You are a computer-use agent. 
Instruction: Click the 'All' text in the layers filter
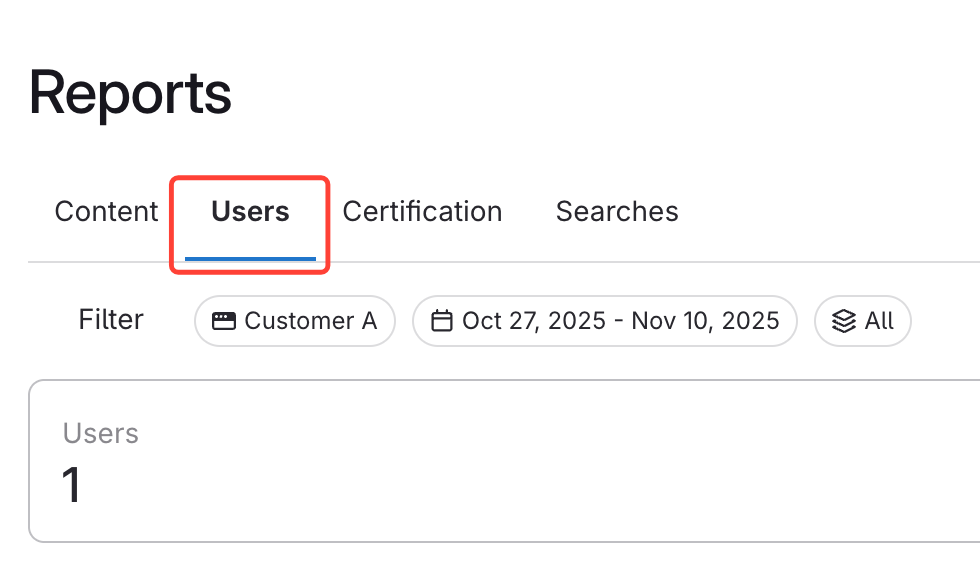[x=879, y=321]
